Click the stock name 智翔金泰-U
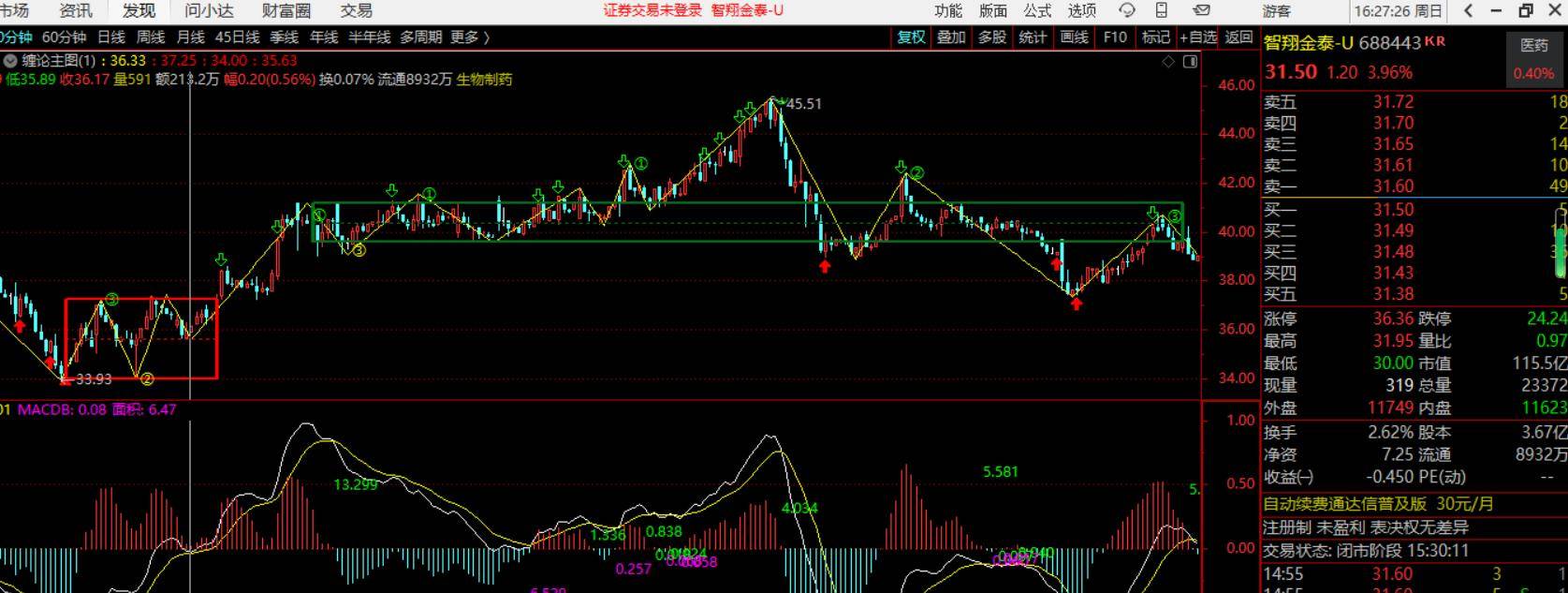This screenshot has height=593, width=1568. [x=1309, y=43]
